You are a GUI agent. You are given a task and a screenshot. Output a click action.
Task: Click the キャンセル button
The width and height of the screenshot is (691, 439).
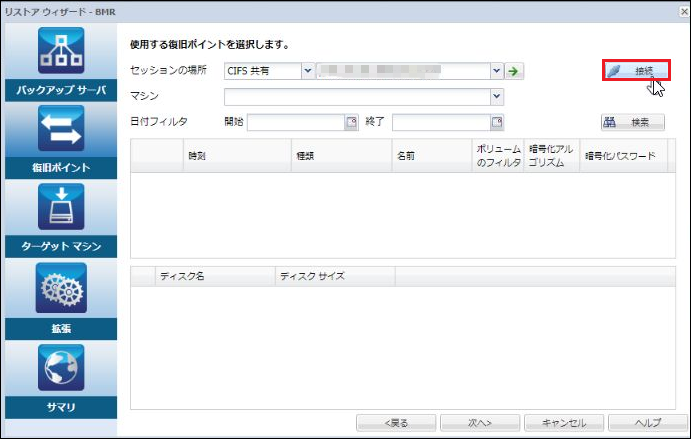click(564, 423)
